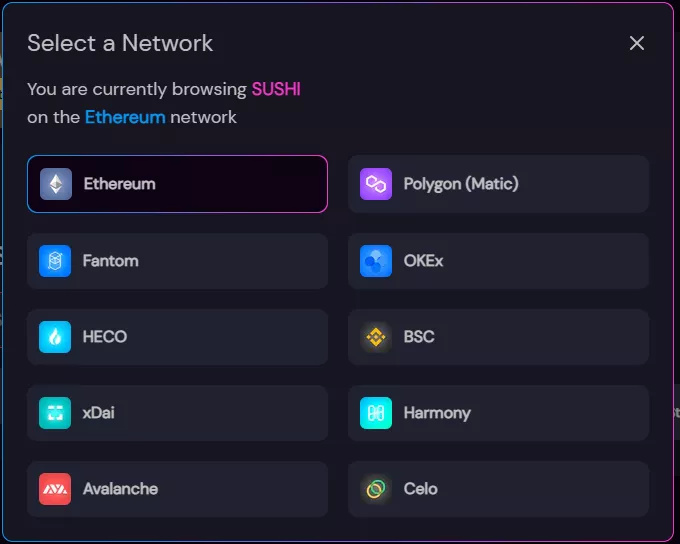Click the pink SUSHI text

tap(276, 89)
